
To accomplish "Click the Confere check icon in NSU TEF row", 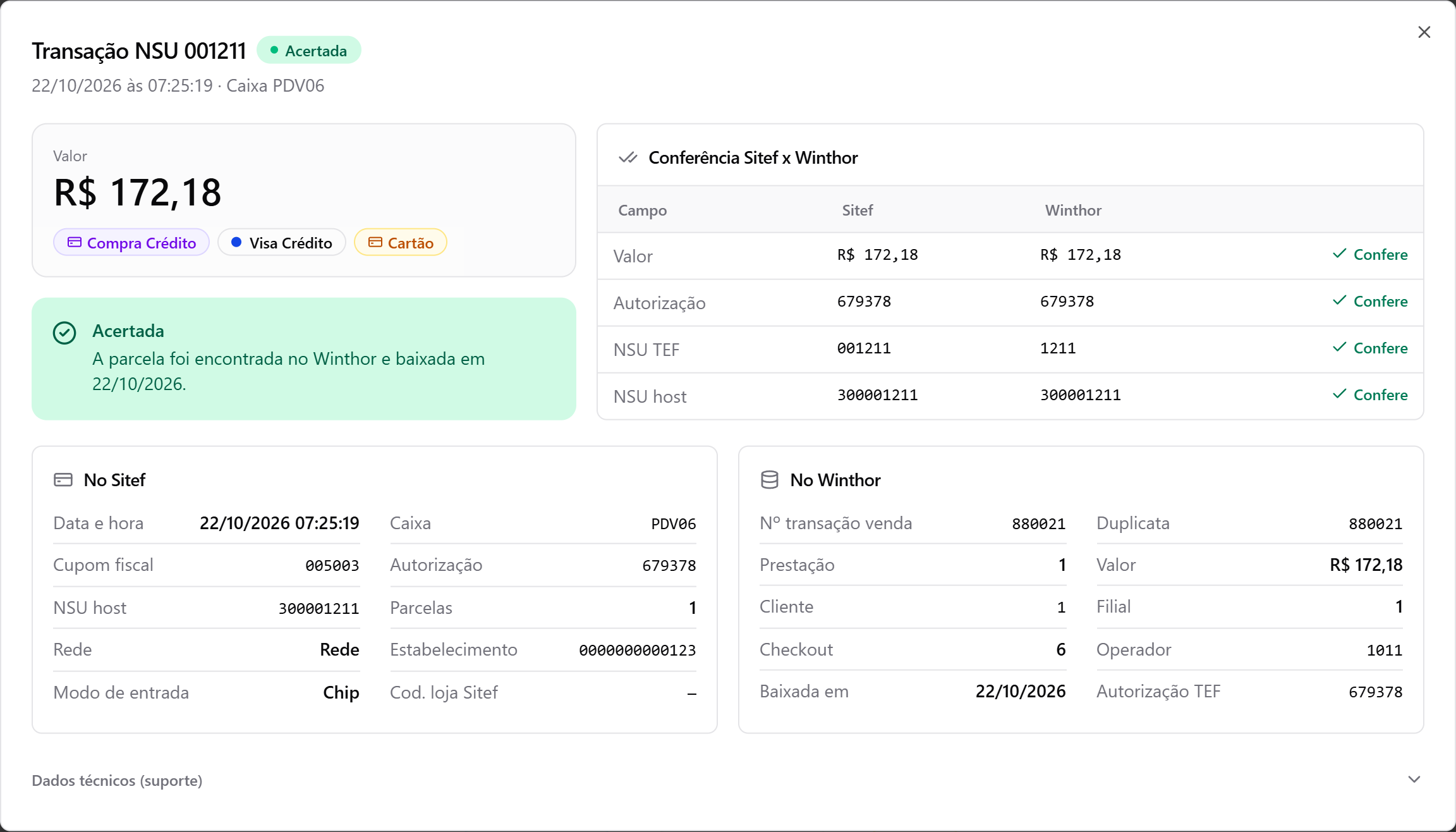I will [x=1340, y=347].
